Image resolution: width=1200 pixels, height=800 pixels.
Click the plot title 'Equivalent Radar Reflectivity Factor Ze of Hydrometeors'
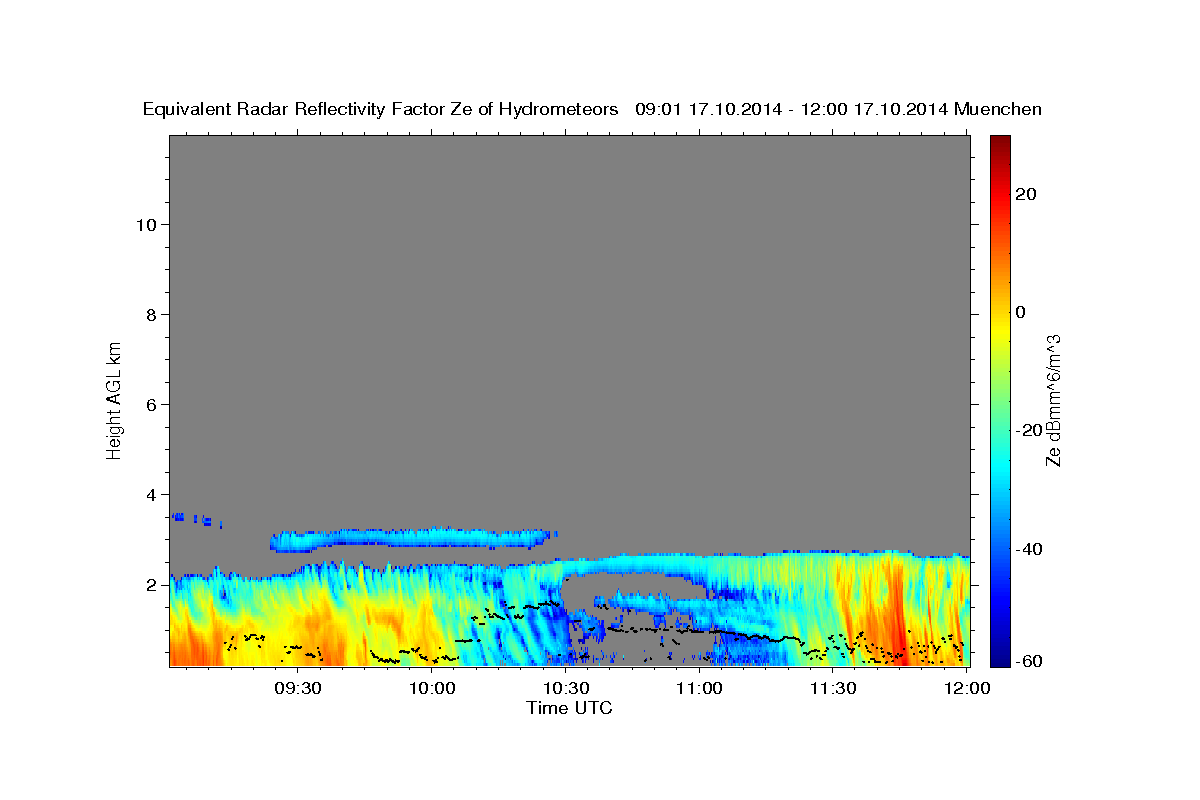point(381,109)
